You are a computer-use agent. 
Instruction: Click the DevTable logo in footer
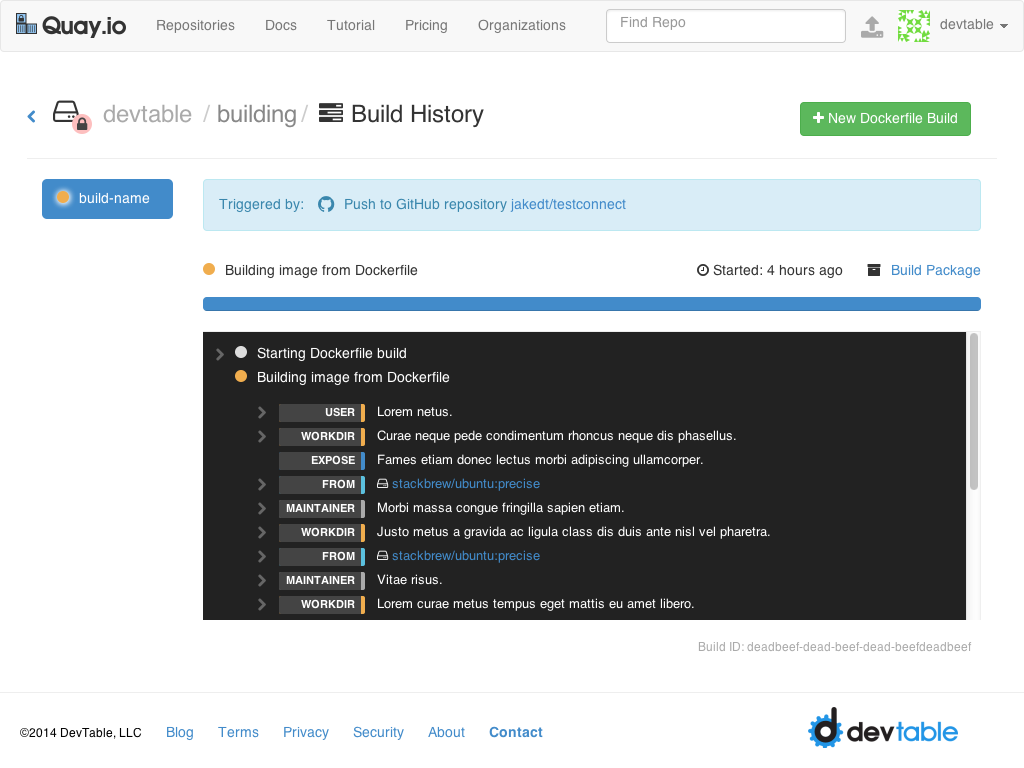tap(883, 728)
